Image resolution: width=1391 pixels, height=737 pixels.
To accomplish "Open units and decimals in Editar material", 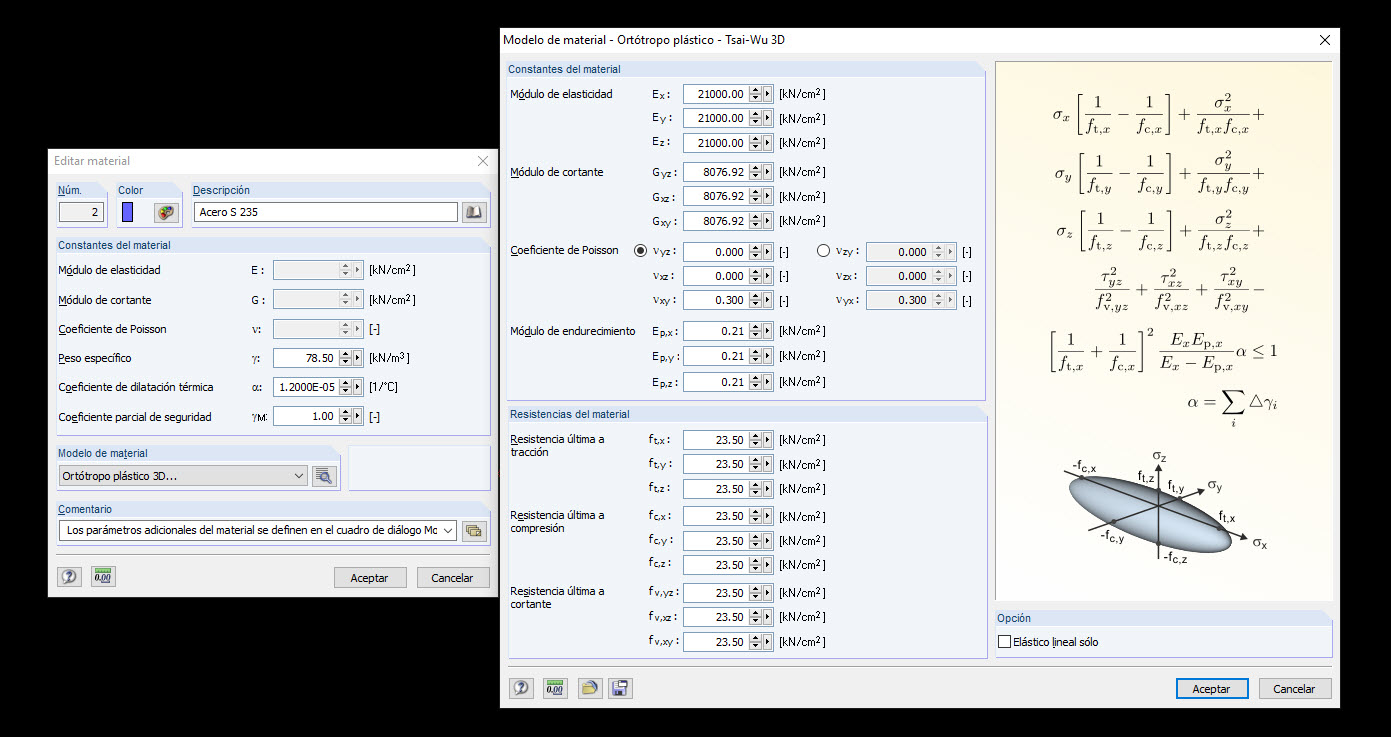I will 102,577.
